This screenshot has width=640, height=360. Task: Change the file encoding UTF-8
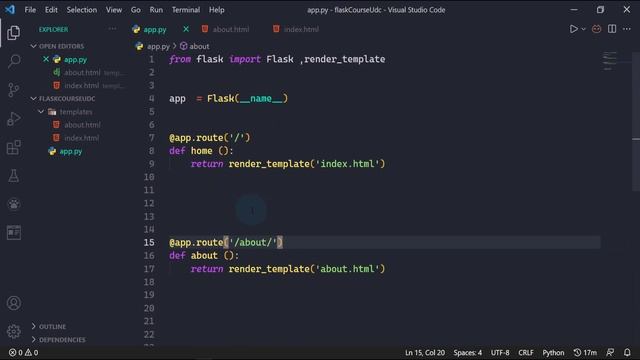tap(500, 352)
